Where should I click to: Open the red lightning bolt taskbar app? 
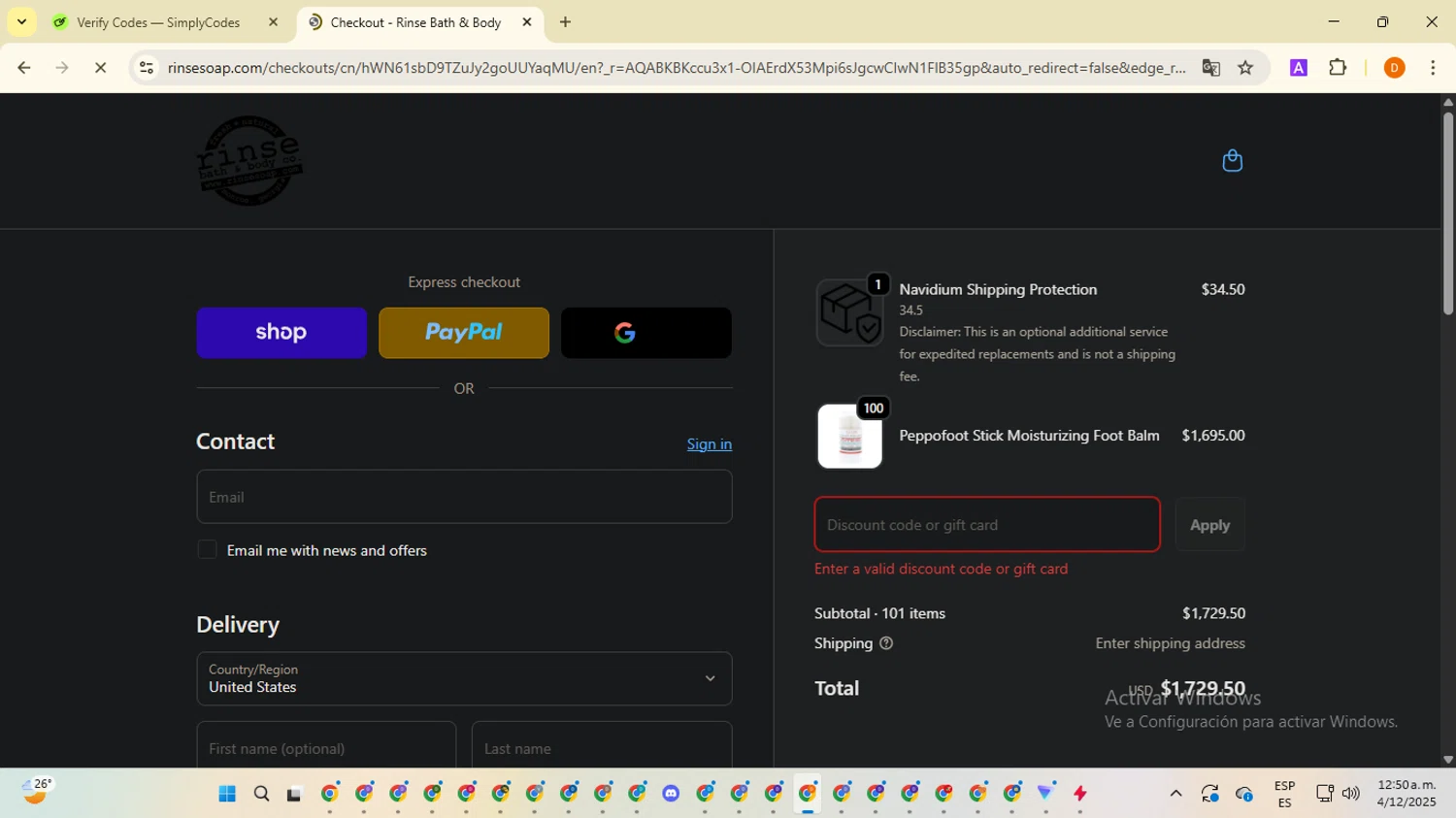(x=1080, y=794)
